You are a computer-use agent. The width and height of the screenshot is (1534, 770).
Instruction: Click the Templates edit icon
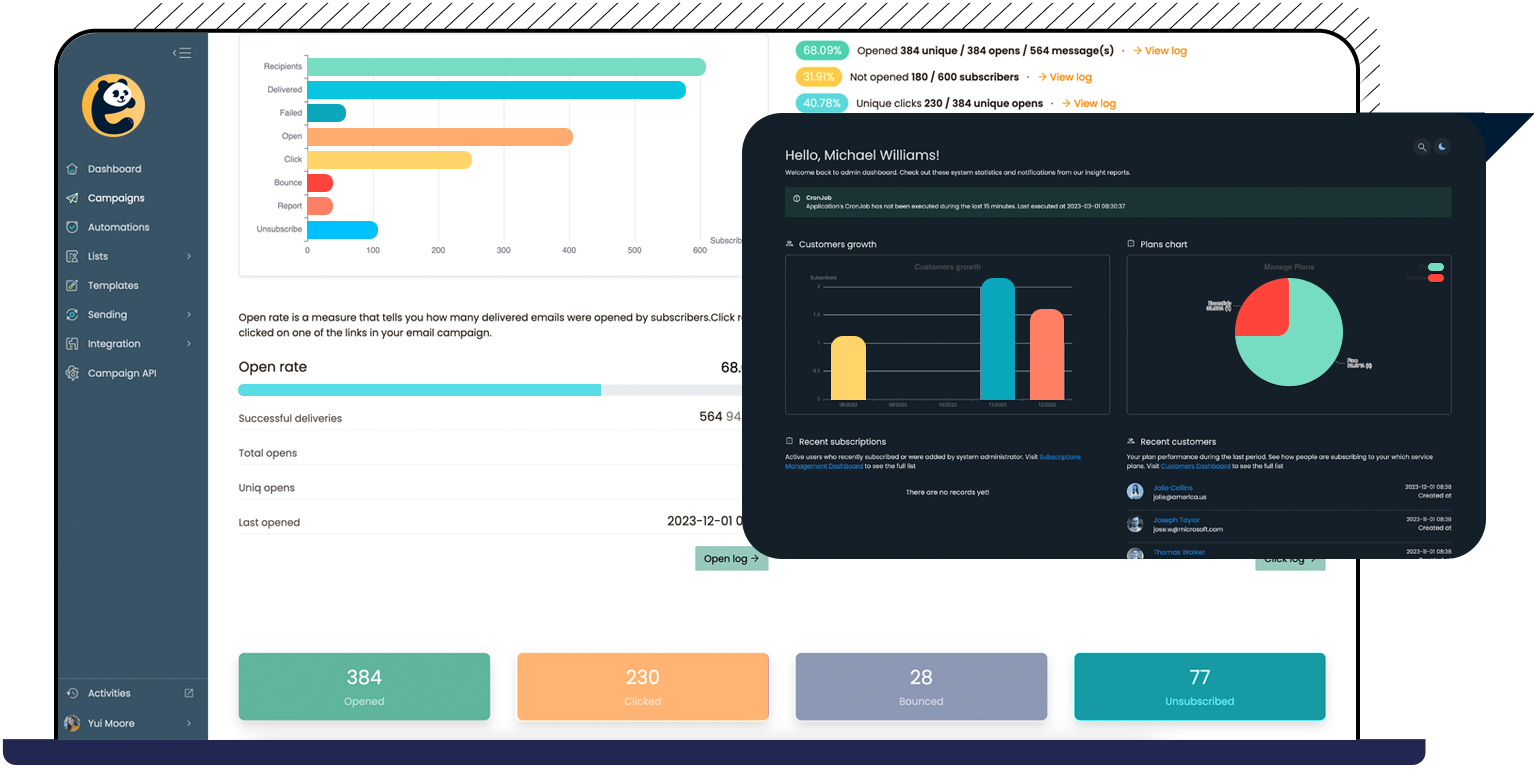coord(72,285)
